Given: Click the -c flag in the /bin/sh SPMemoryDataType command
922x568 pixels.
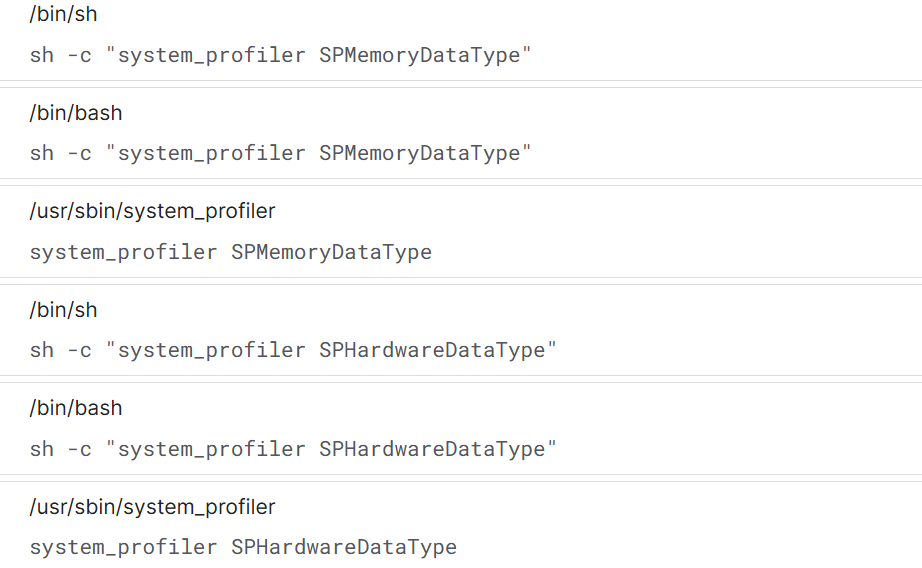Looking at the screenshot, I should tap(79, 55).
